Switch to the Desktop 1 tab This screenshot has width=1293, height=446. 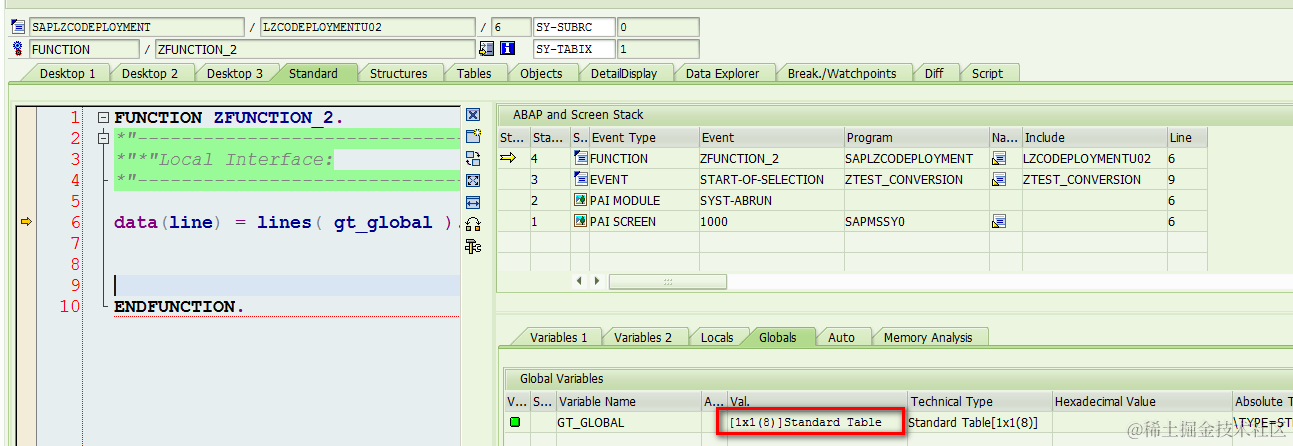67,73
